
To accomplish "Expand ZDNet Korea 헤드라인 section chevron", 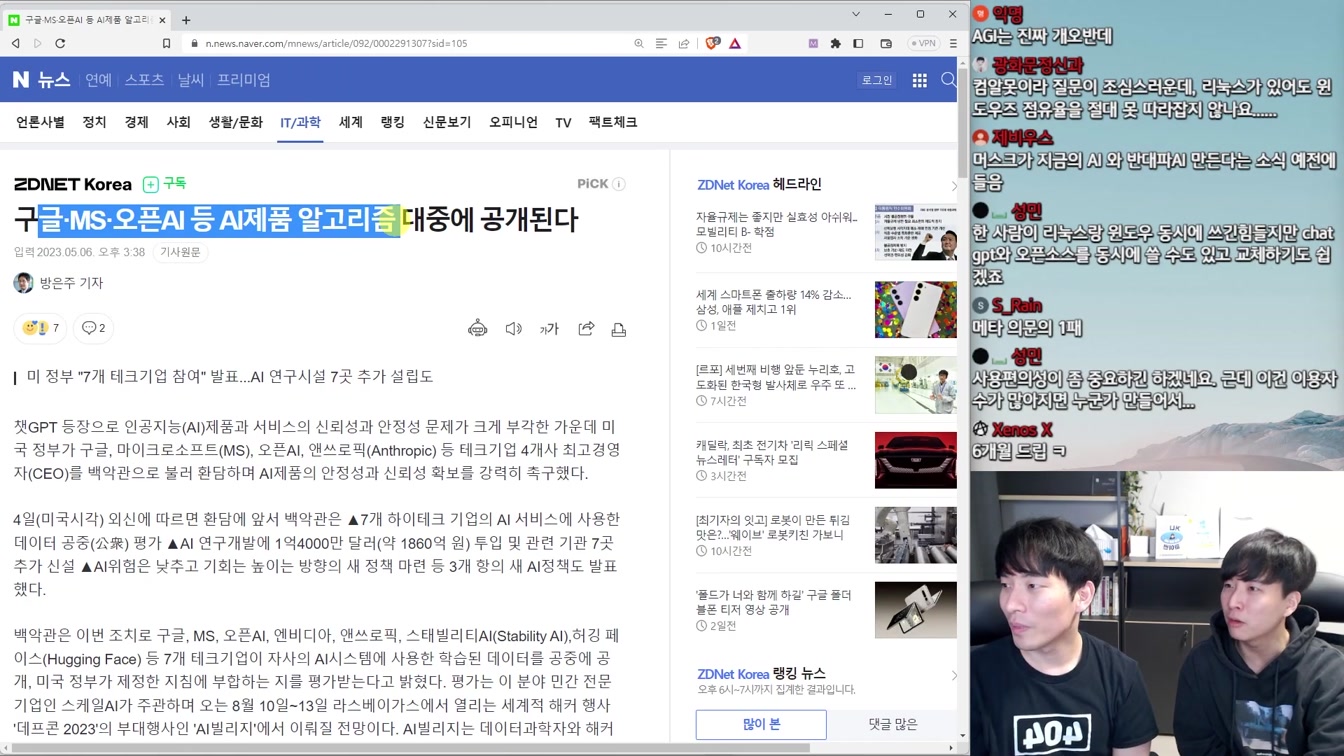I will point(953,185).
